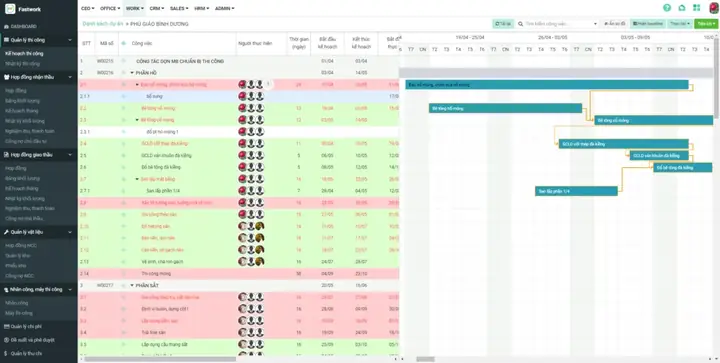Click the plus icon in table header
720x363 pixels.
coord(123,44)
